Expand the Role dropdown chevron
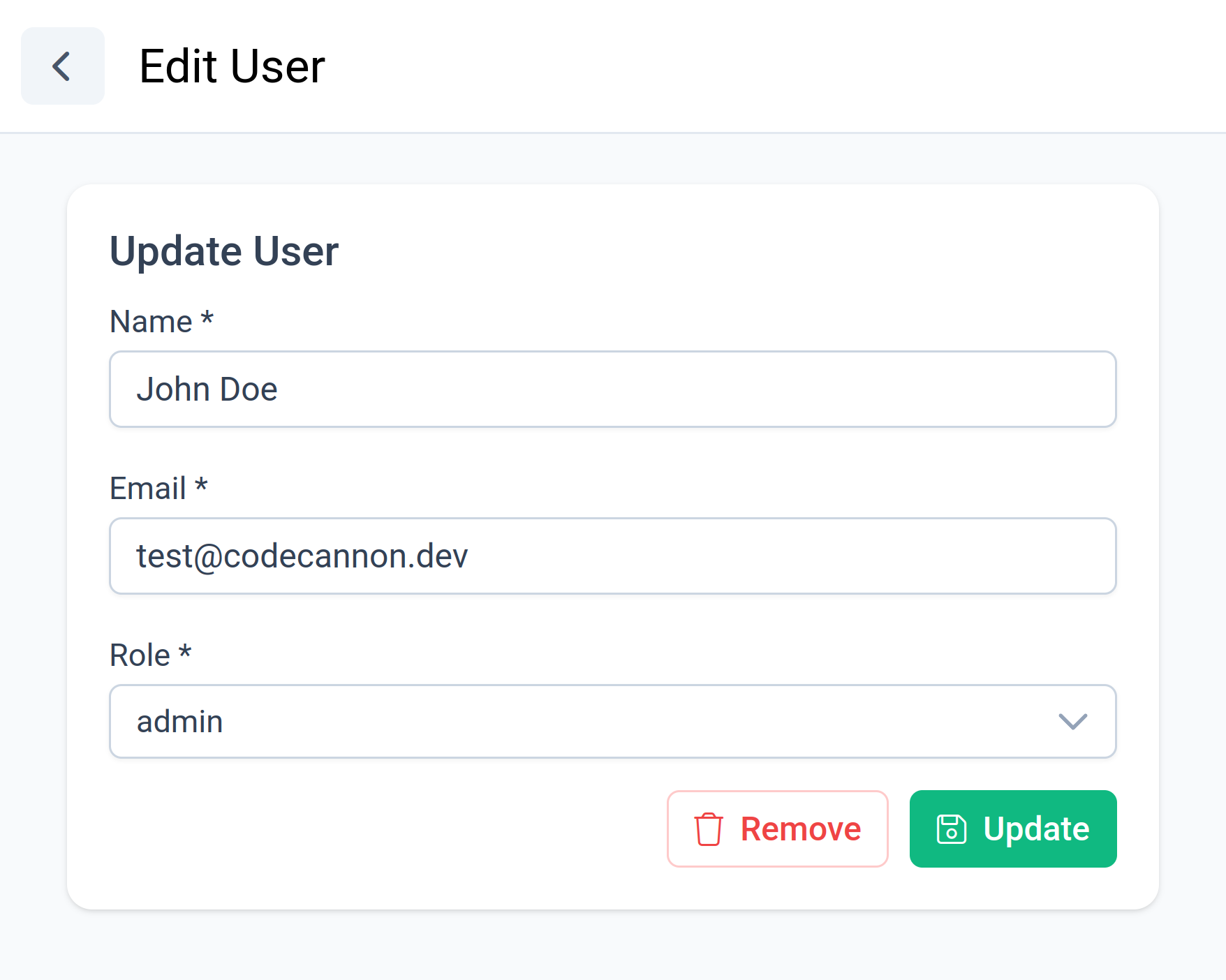1226x980 pixels. (1072, 722)
